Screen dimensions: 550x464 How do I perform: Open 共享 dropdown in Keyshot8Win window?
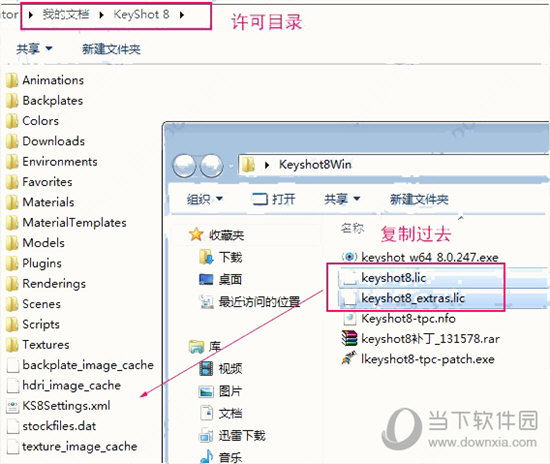[x=342, y=199]
